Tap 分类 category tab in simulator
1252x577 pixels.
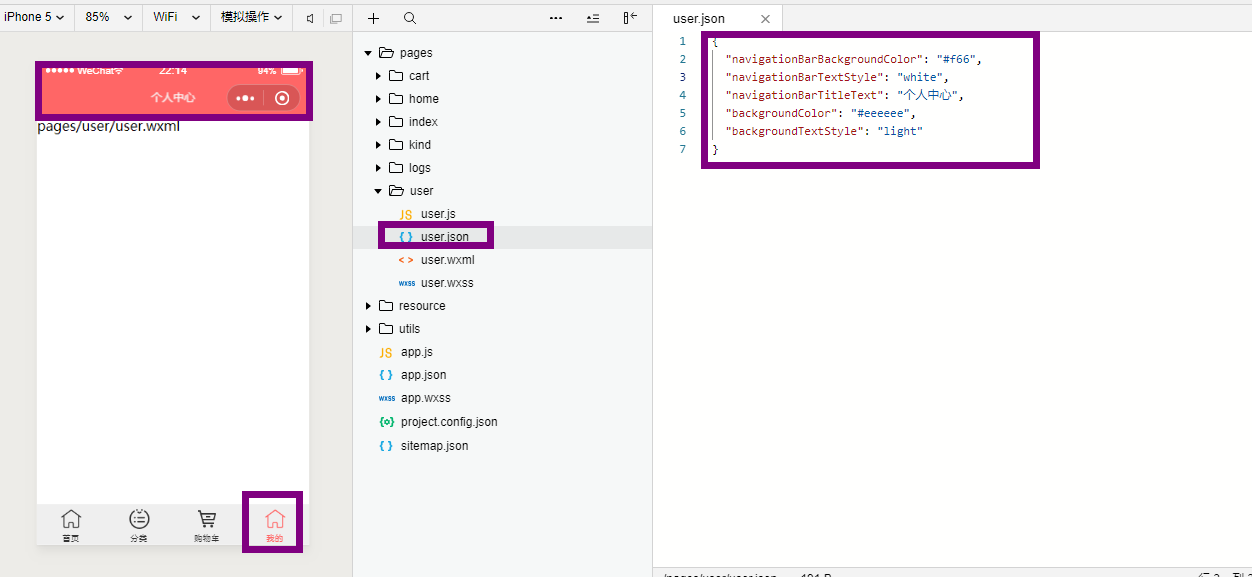click(x=139, y=525)
